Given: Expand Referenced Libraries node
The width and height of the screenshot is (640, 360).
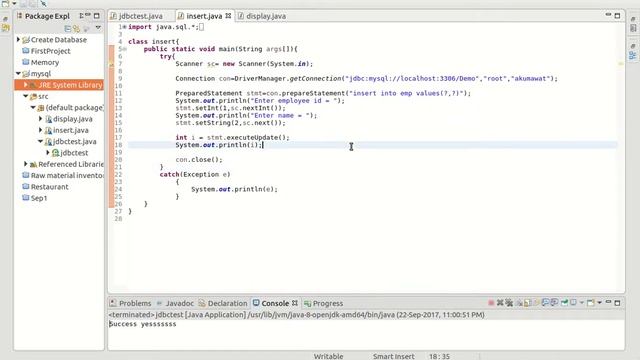Looking at the screenshot, I should [x=25, y=164].
